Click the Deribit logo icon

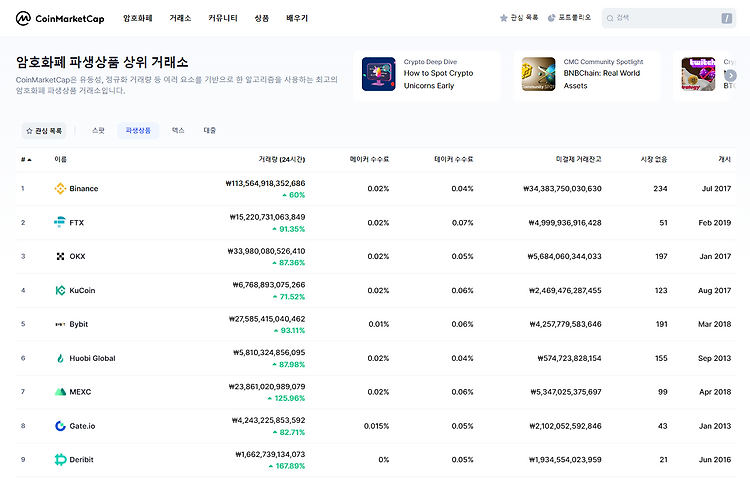coord(60,460)
